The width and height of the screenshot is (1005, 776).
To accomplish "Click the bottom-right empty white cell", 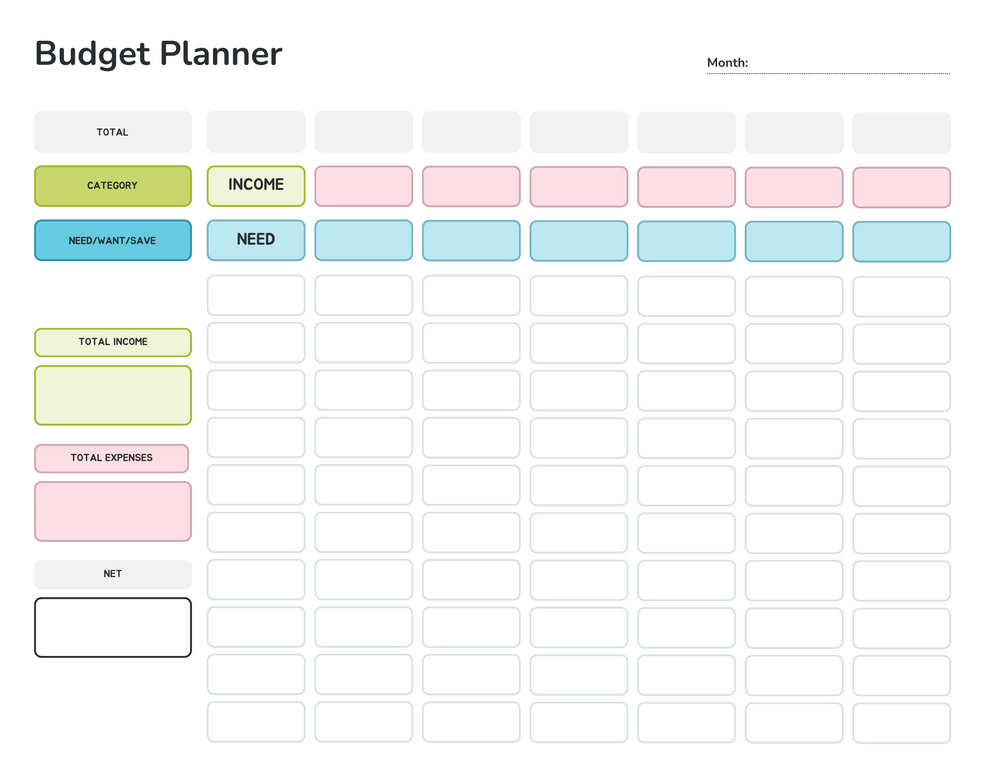I will [x=901, y=723].
